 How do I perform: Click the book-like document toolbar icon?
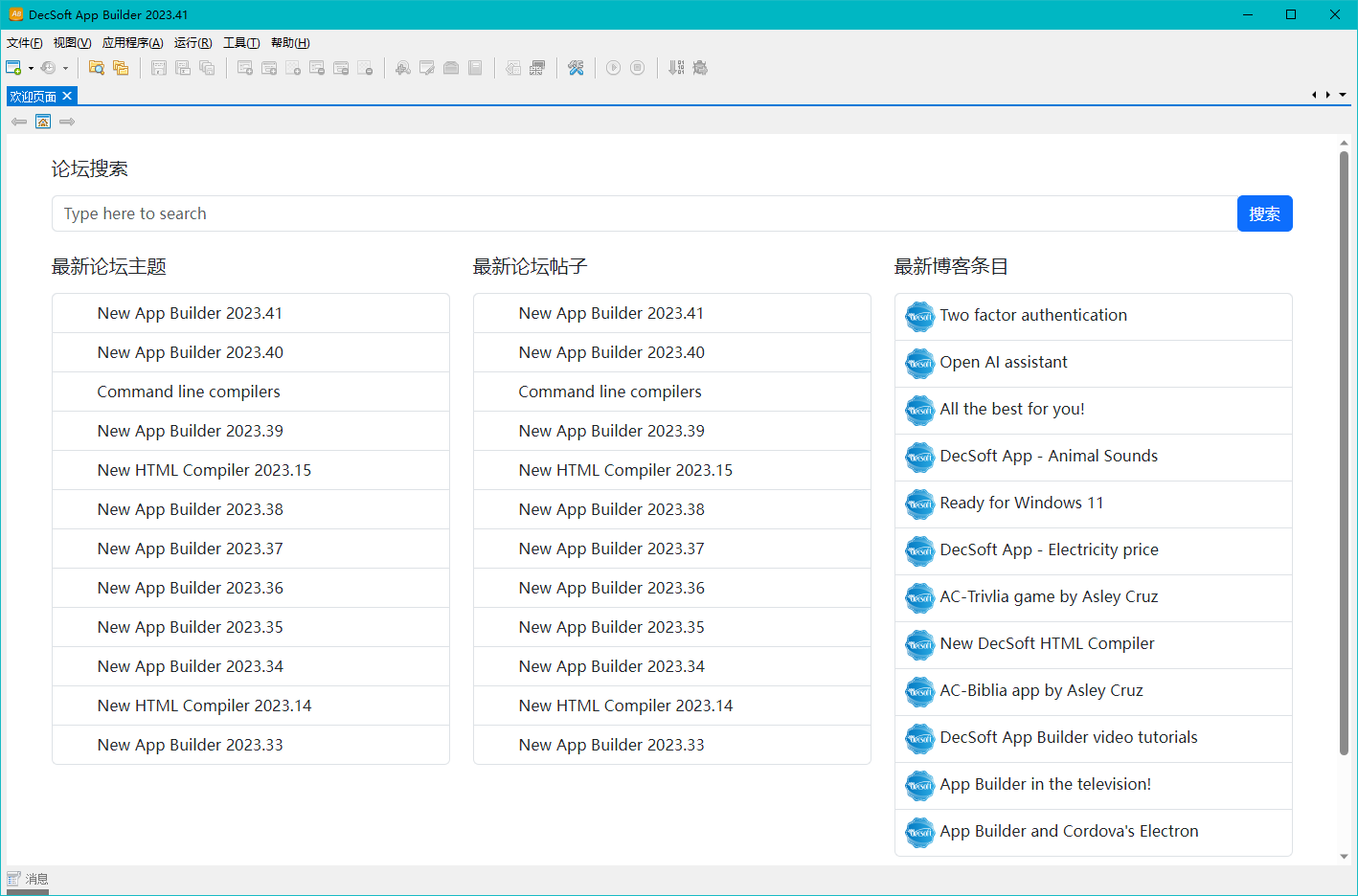pyautogui.click(x=475, y=68)
